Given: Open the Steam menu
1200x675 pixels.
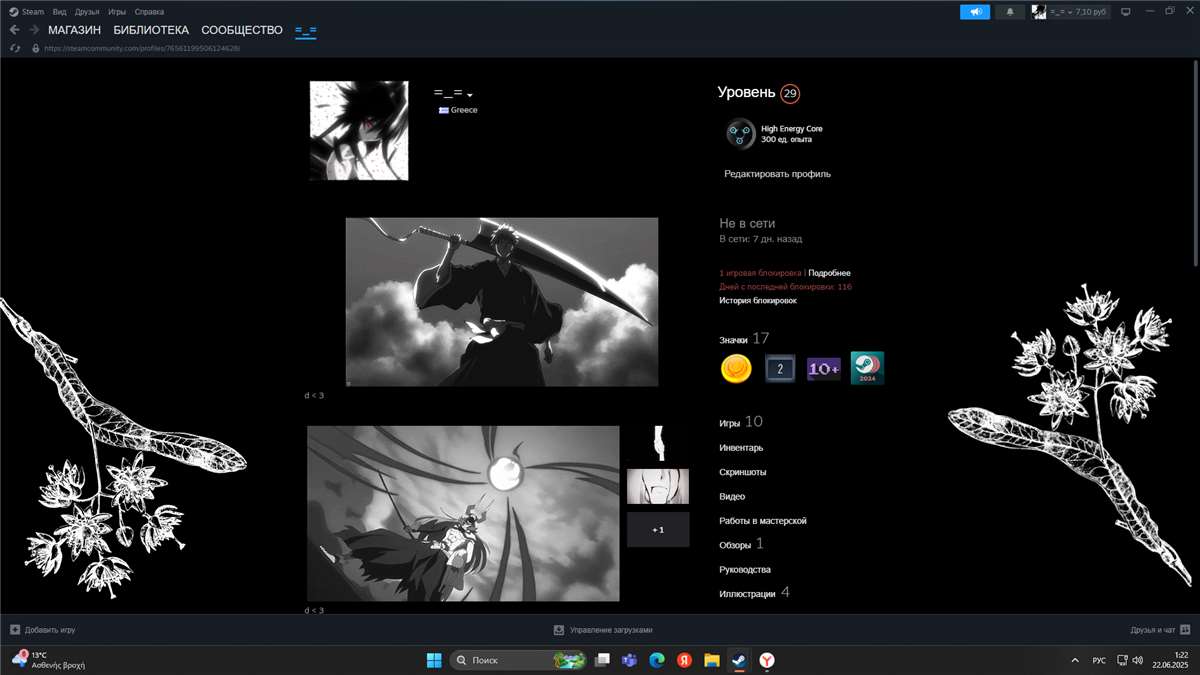Looking at the screenshot, I should [34, 12].
